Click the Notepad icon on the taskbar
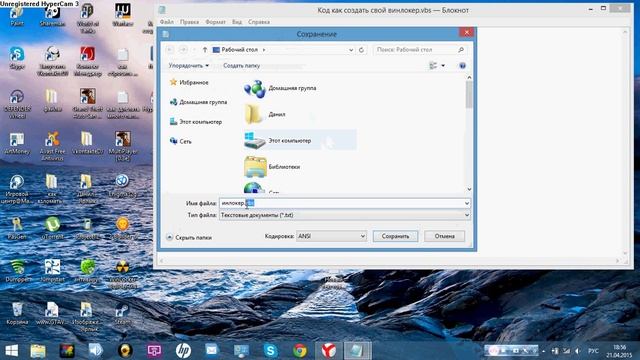This screenshot has width=640, height=360. pos(357,351)
